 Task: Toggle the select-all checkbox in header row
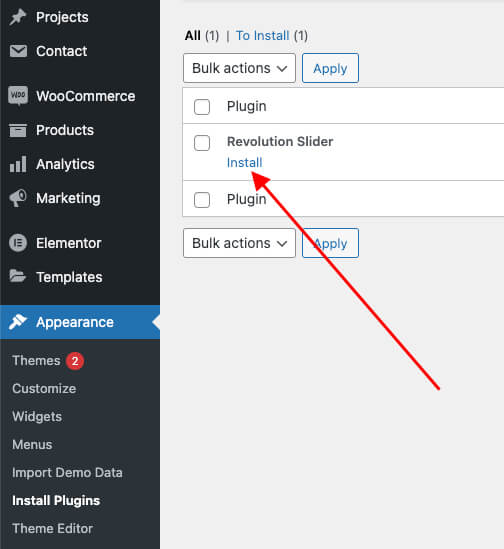[x=202, y=107]
